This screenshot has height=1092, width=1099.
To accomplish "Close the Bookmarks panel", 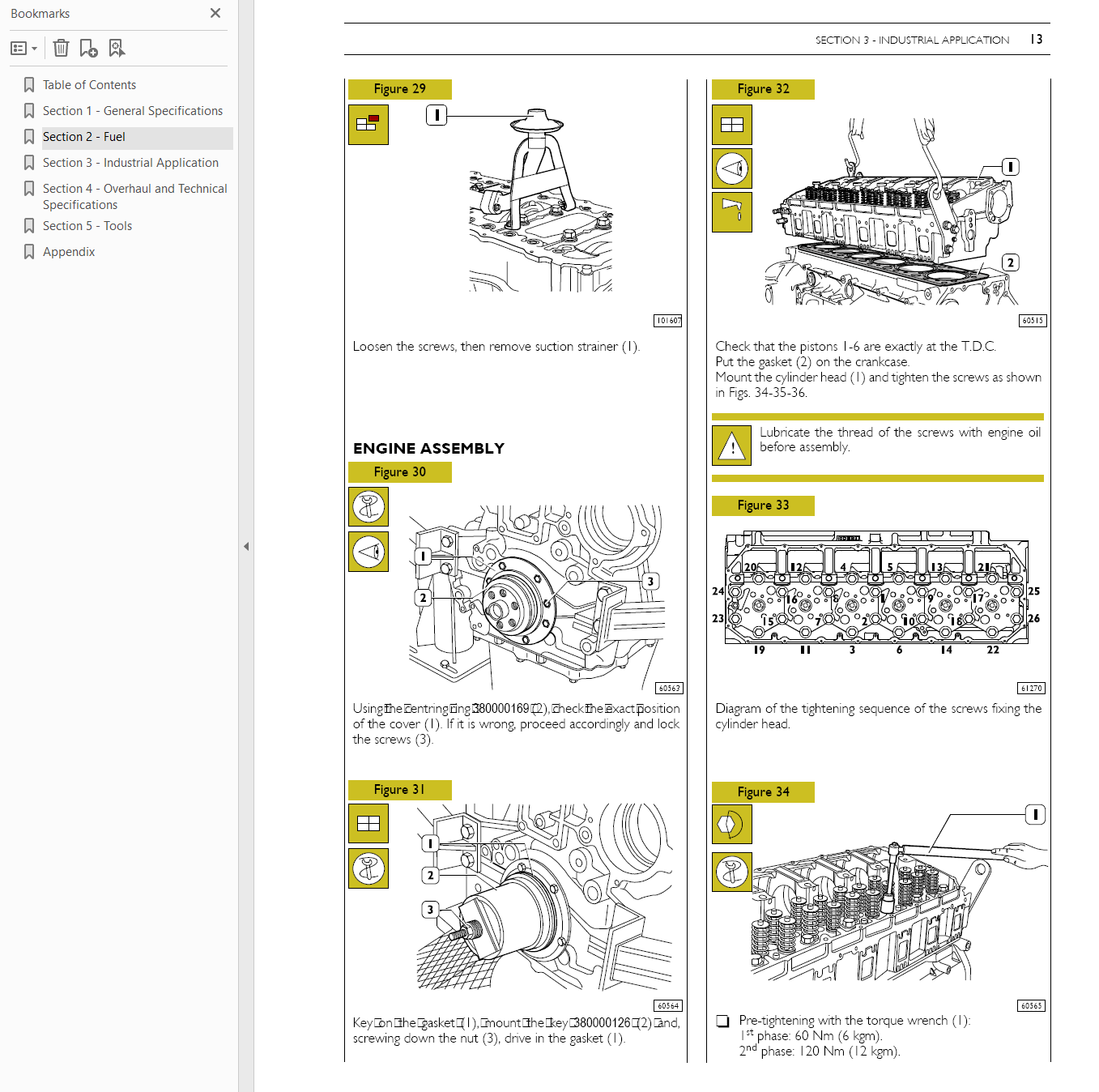I will pos(215,13).
